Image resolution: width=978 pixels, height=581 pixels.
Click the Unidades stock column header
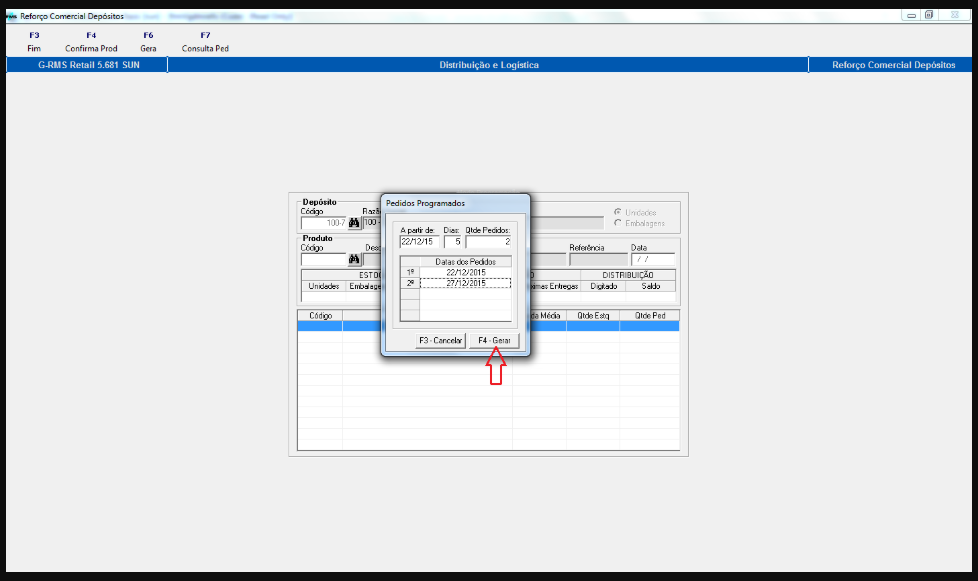coord(324,286)
